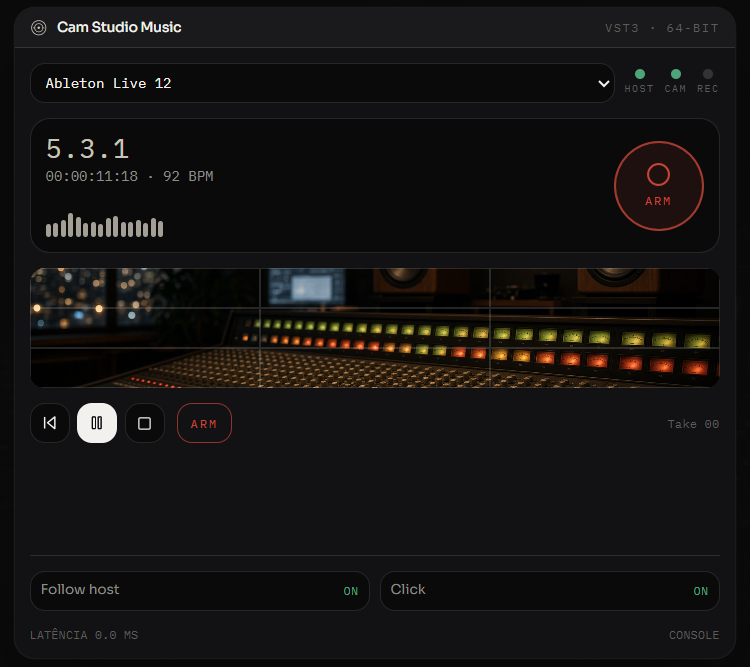The height and width of the screenshot is (667, 750).
Task: Click the audio level meter bars
Action: tap(104, 225)
